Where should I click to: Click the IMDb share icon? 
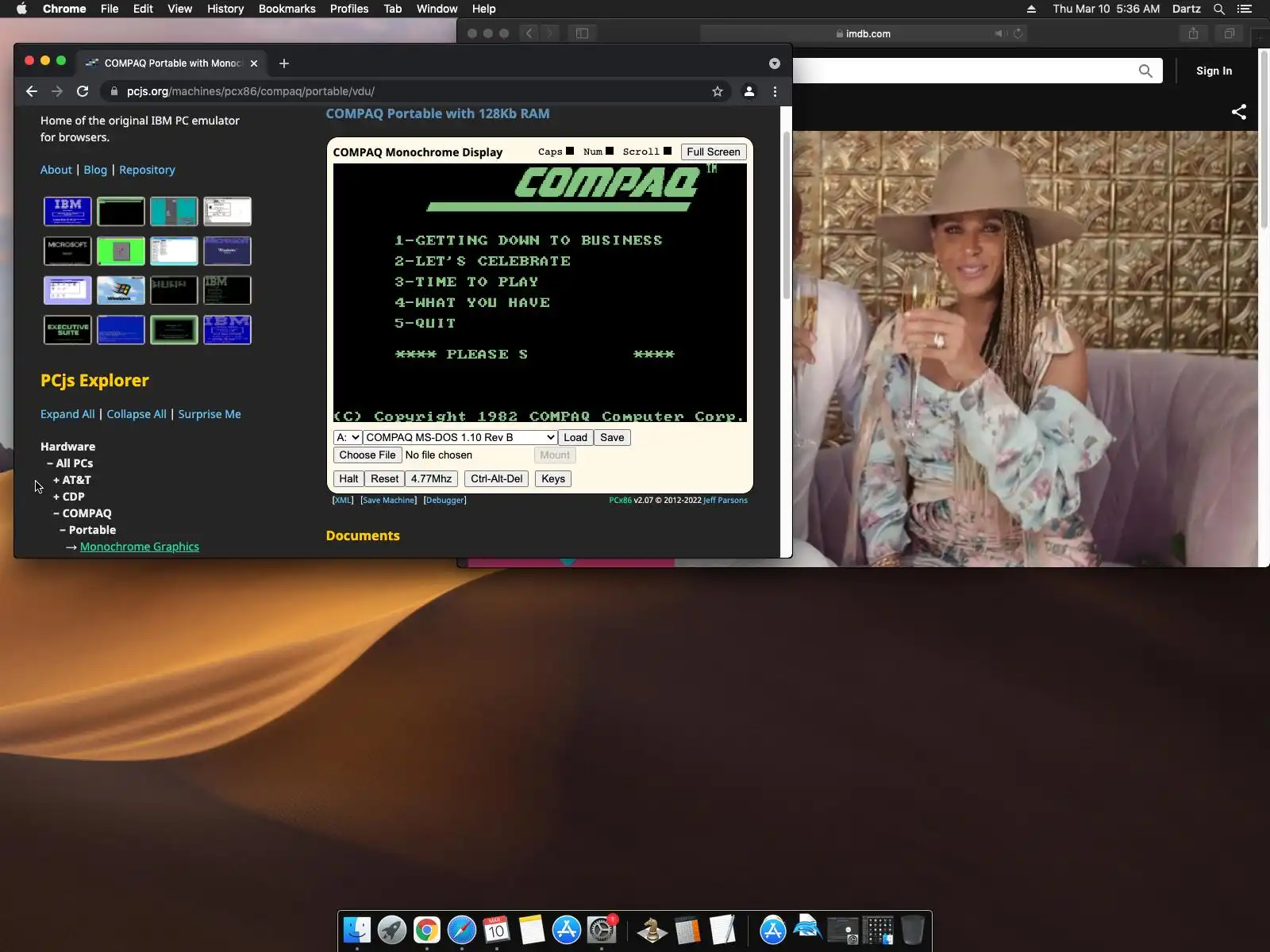pyautogui.click(x=1239, y=112)
